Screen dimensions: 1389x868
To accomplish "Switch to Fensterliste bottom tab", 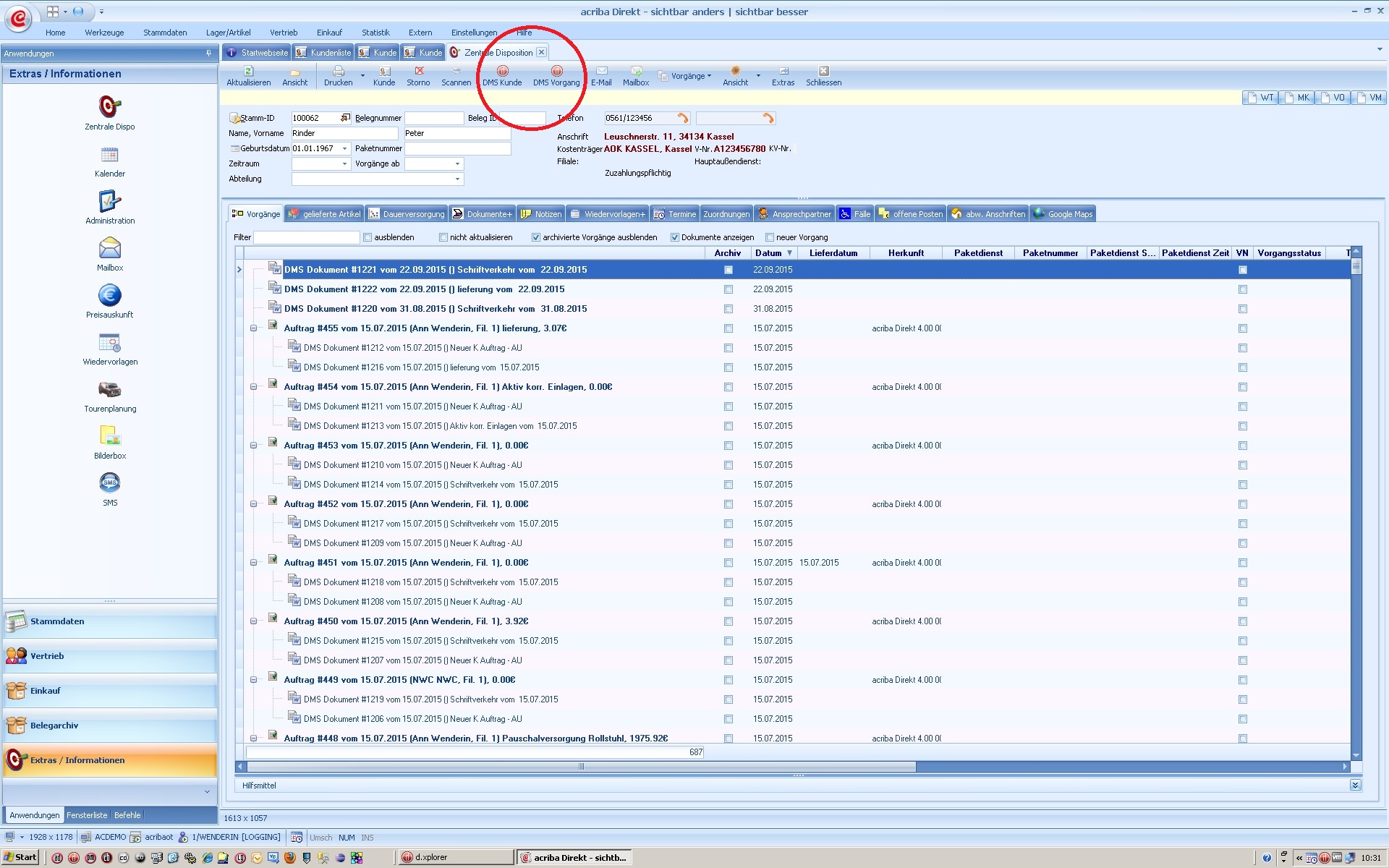I will [87, 815].
